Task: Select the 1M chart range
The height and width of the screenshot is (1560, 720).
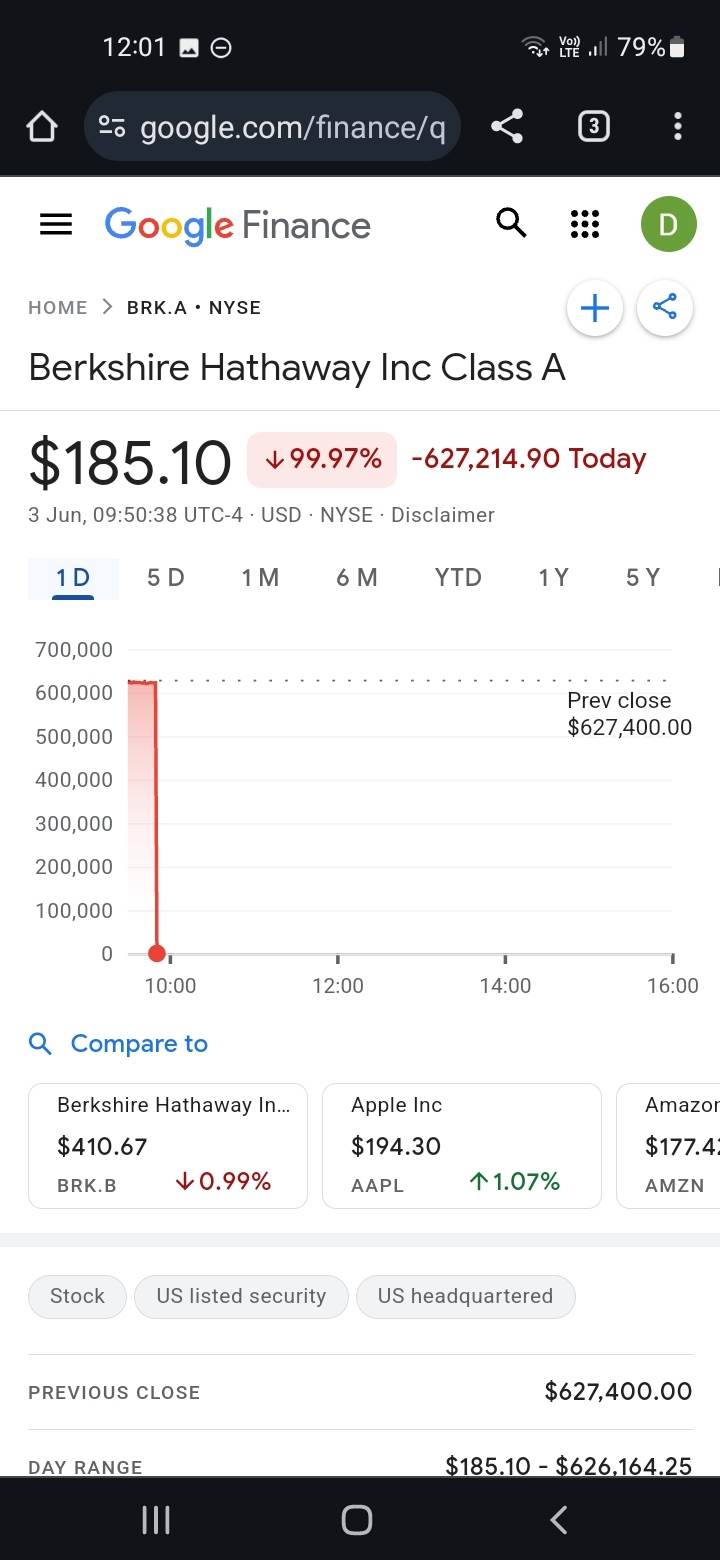Action: click(260, 577)
